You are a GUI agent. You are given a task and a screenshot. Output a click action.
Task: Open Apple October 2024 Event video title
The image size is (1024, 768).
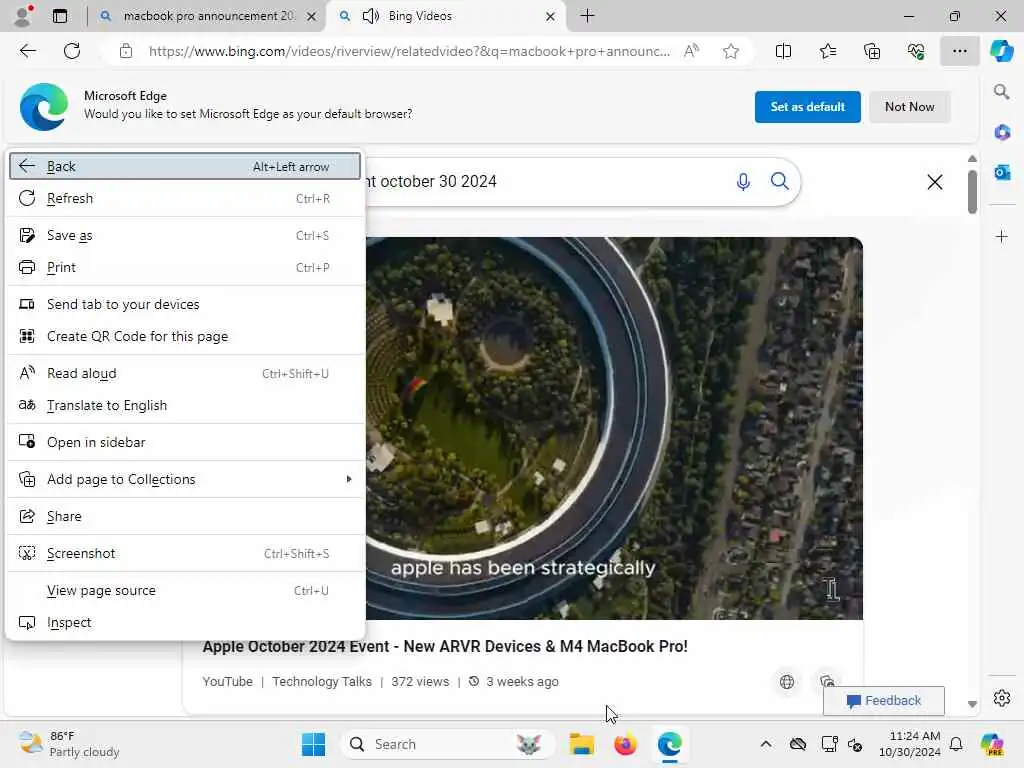[x=445, y=647]
